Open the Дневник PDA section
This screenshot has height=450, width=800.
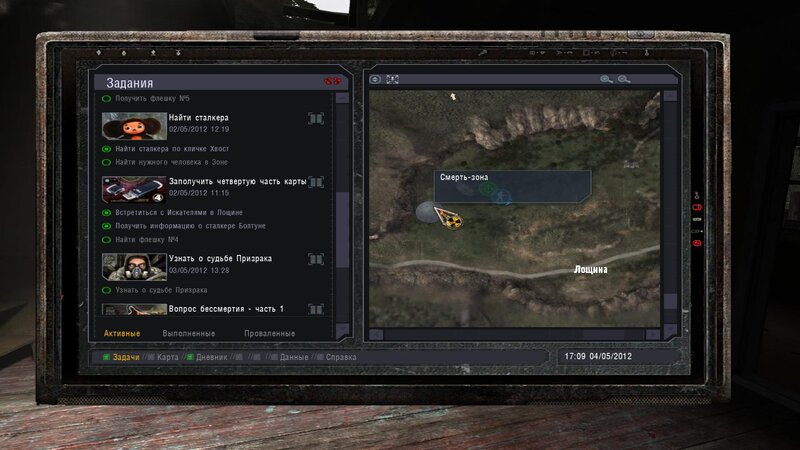[x=212, y=356]
